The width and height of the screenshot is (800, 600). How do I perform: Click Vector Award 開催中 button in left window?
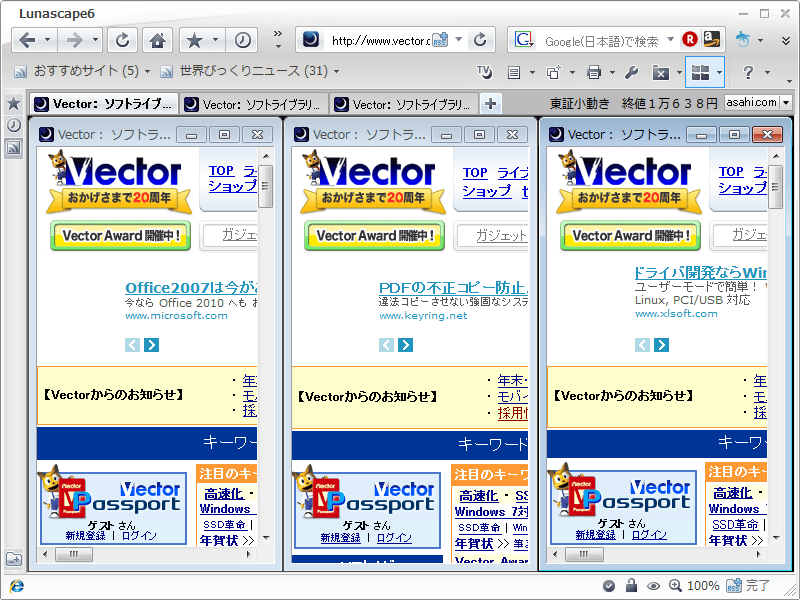pos(120,236)
